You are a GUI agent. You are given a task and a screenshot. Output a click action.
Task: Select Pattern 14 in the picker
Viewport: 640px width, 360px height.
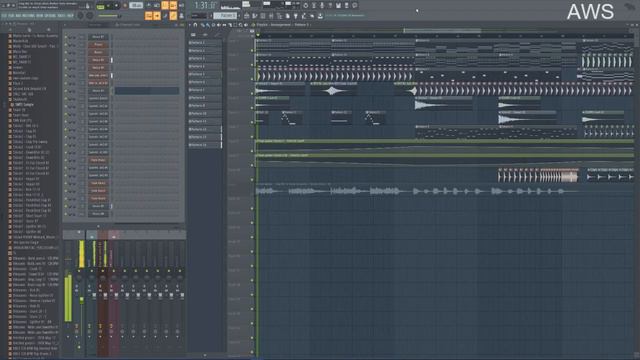pos(204,145)
